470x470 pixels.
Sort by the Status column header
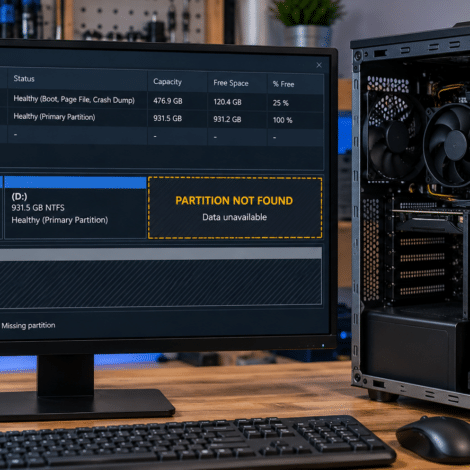coord(24,79)
